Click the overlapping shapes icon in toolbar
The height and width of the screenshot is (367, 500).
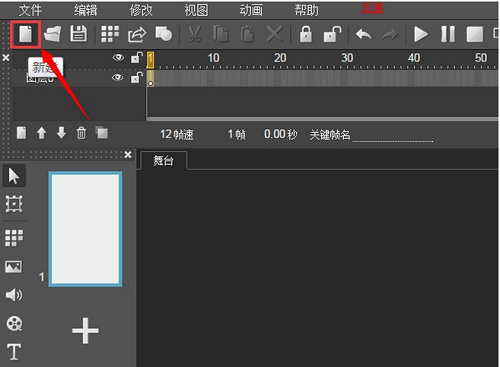(x=164, y=34)
